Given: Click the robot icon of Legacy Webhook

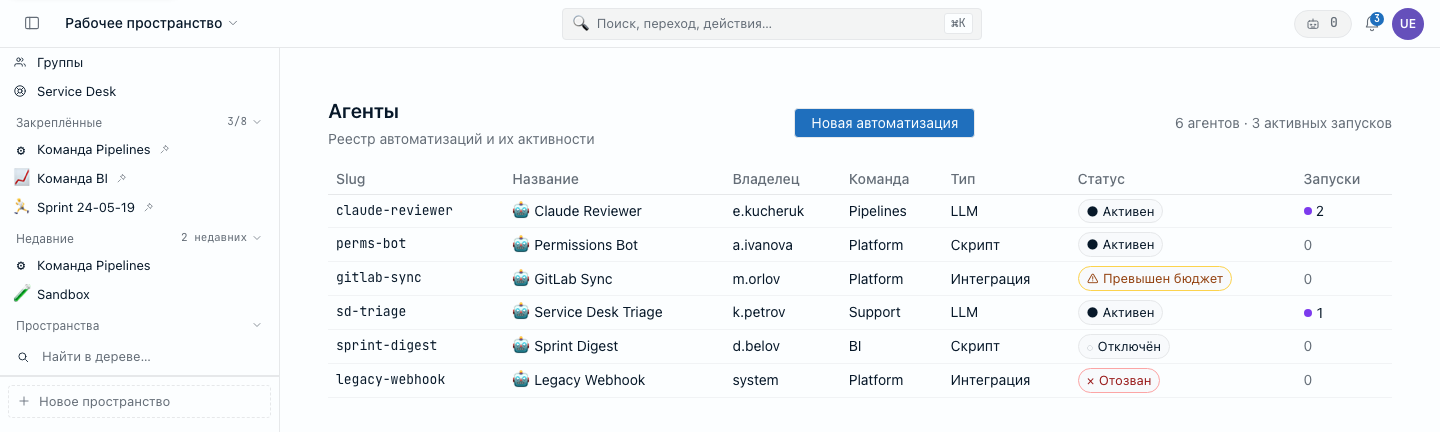Looking at the screenshot, I should [x=521, y=380].
